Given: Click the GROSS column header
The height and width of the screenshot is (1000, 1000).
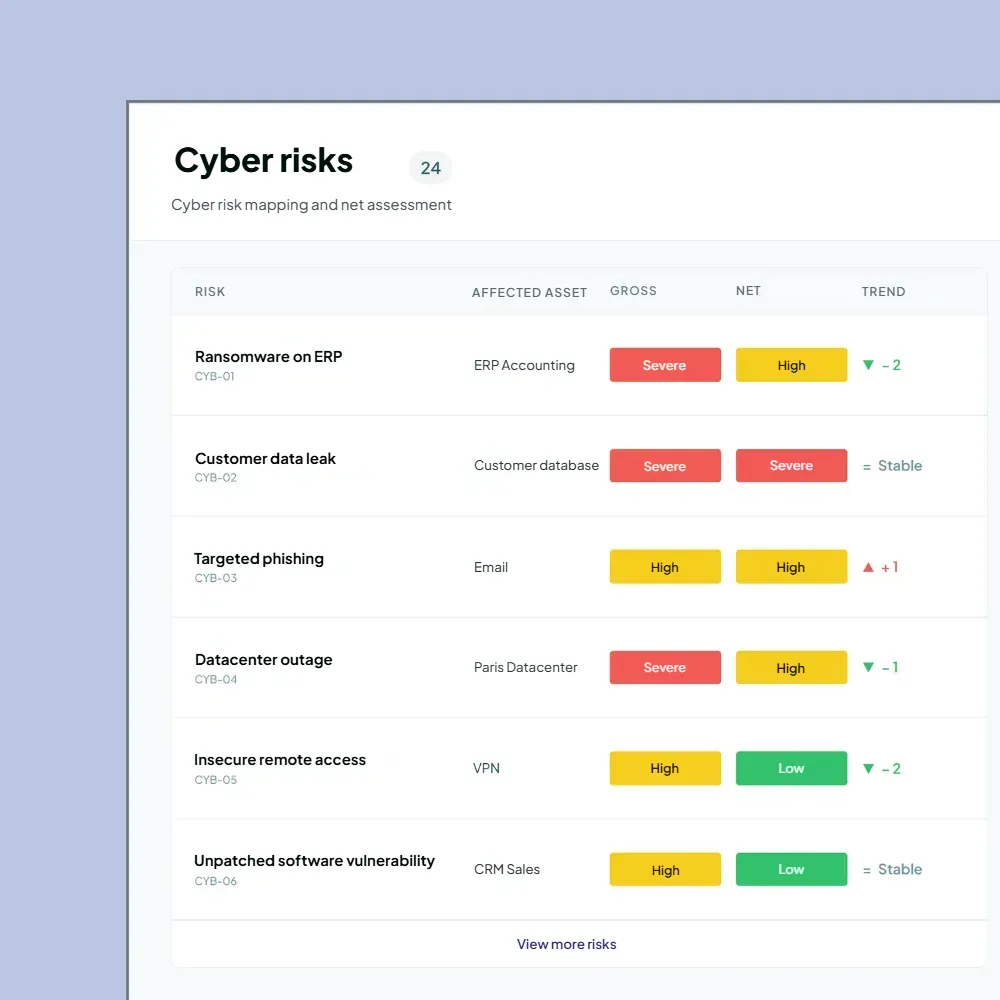Looking at the screenshot, I should tap(633, 291).
